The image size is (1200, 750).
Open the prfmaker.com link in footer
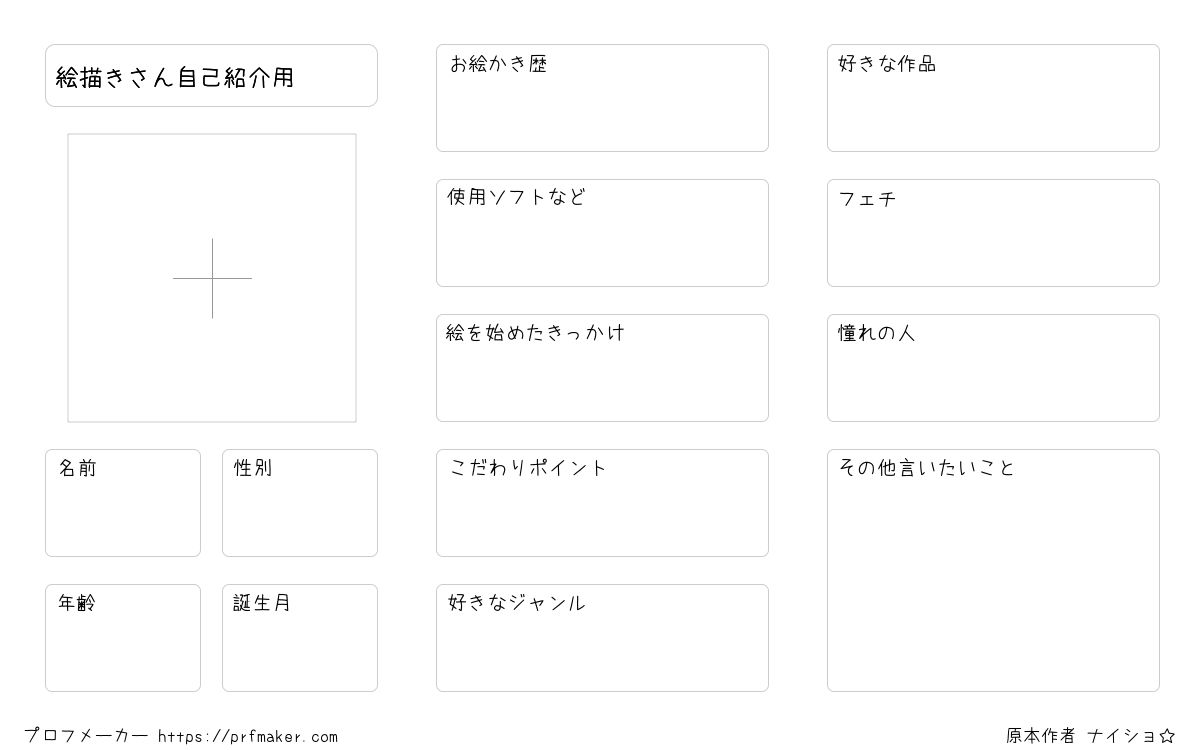(248, 737)
